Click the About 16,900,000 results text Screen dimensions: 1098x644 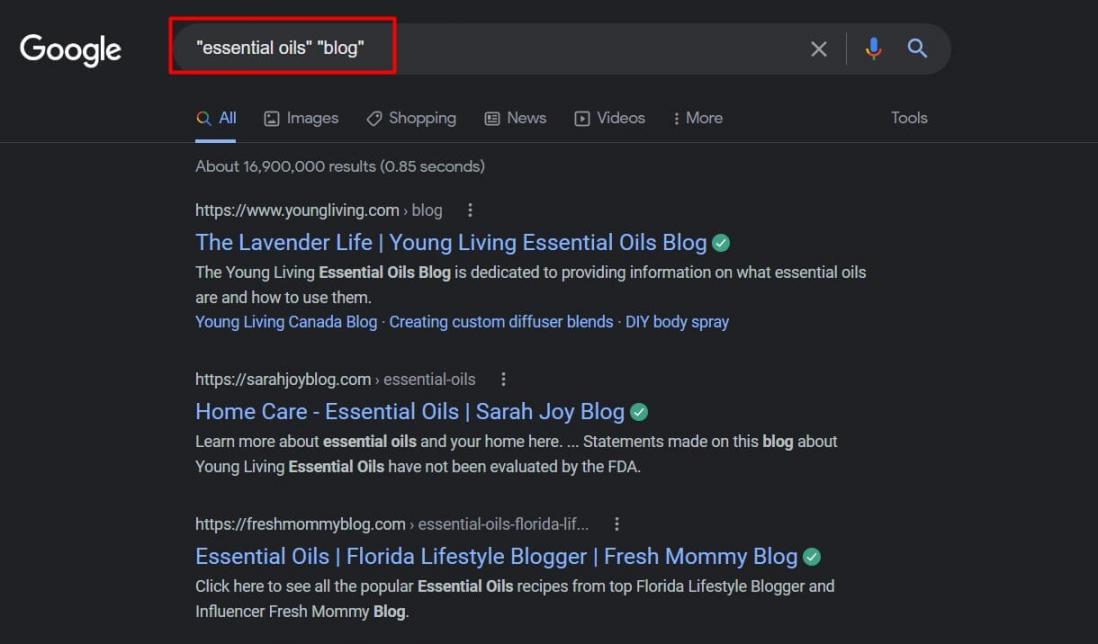340,167
